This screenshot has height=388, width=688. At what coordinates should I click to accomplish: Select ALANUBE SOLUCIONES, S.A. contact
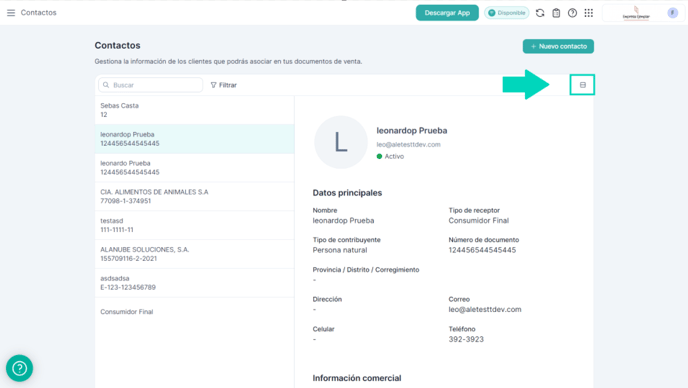(x=194, y=254)
